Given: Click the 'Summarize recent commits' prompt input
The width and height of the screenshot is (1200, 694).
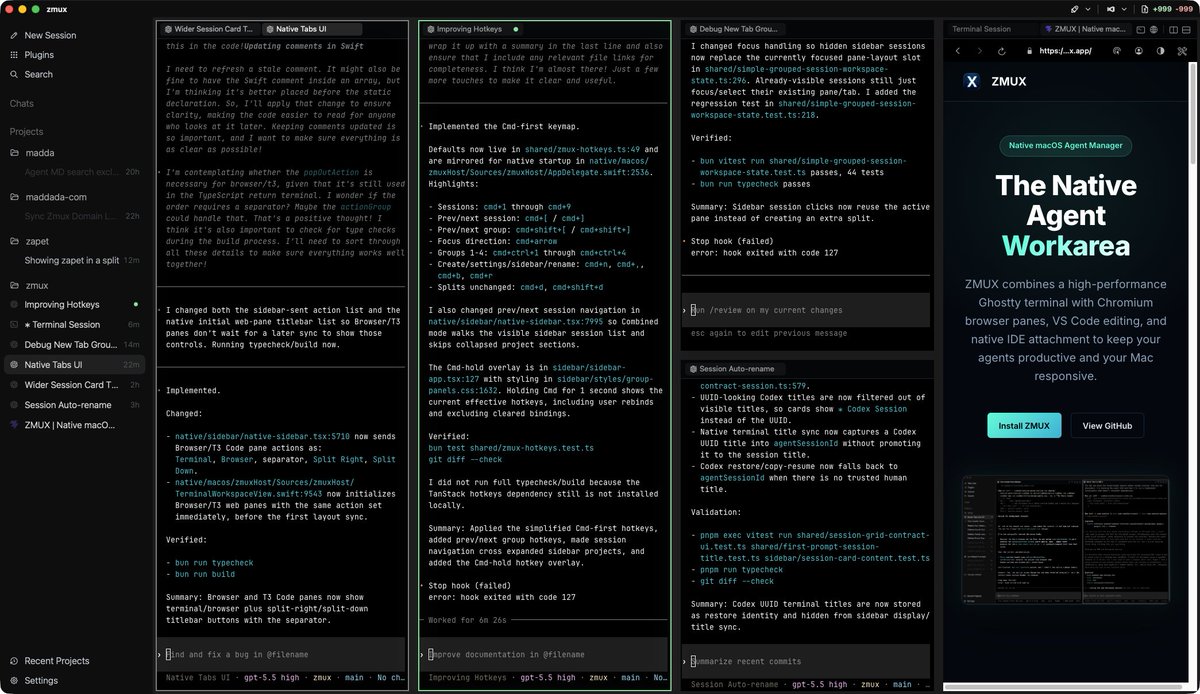Looking at the screenshot, I should [807, 662].
